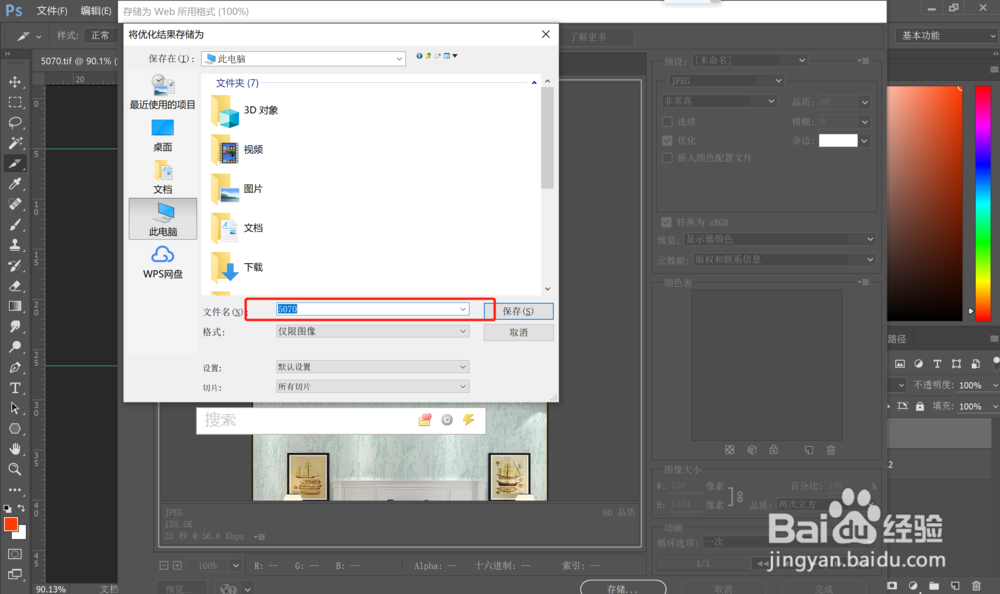The width and height of the screenshot is (1000, 594).
Task: Open the 不透明度 opacity dropdown
Action: point(994,385)
